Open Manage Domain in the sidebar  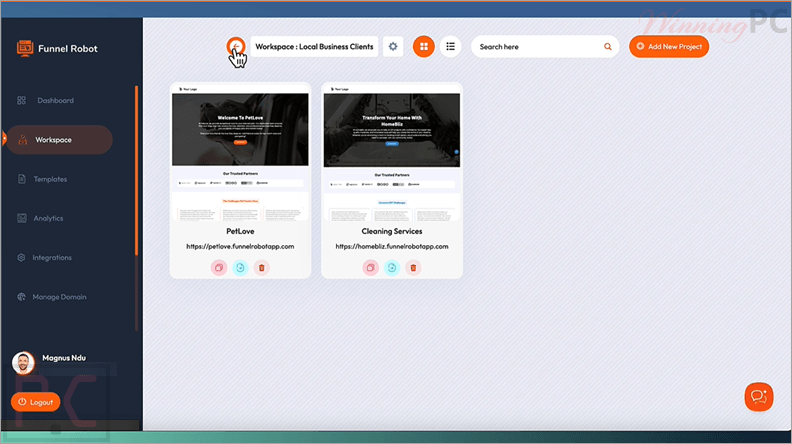tap(60, 297)
